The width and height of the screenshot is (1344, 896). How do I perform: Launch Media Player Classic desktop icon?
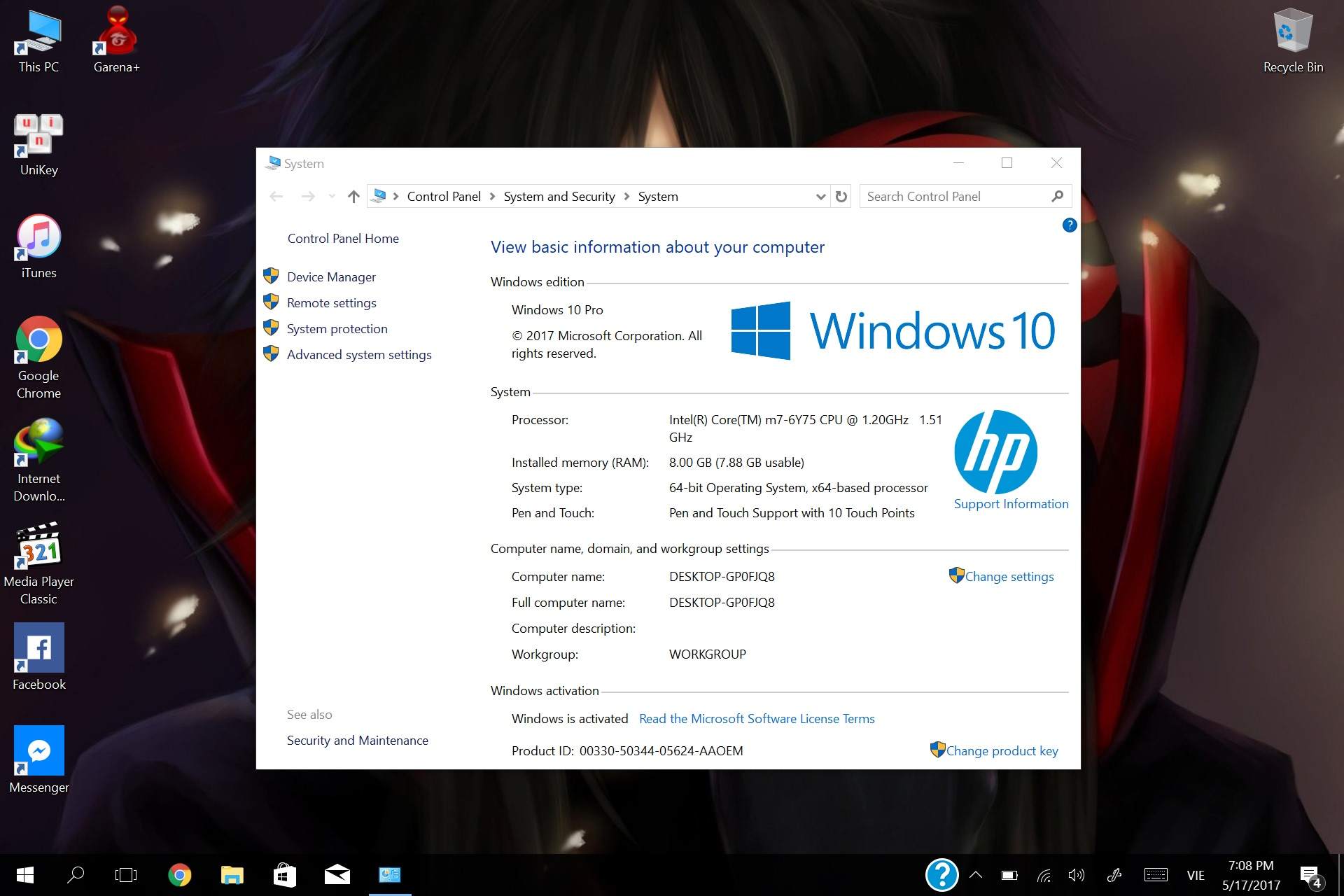click(x=38, y=563)
